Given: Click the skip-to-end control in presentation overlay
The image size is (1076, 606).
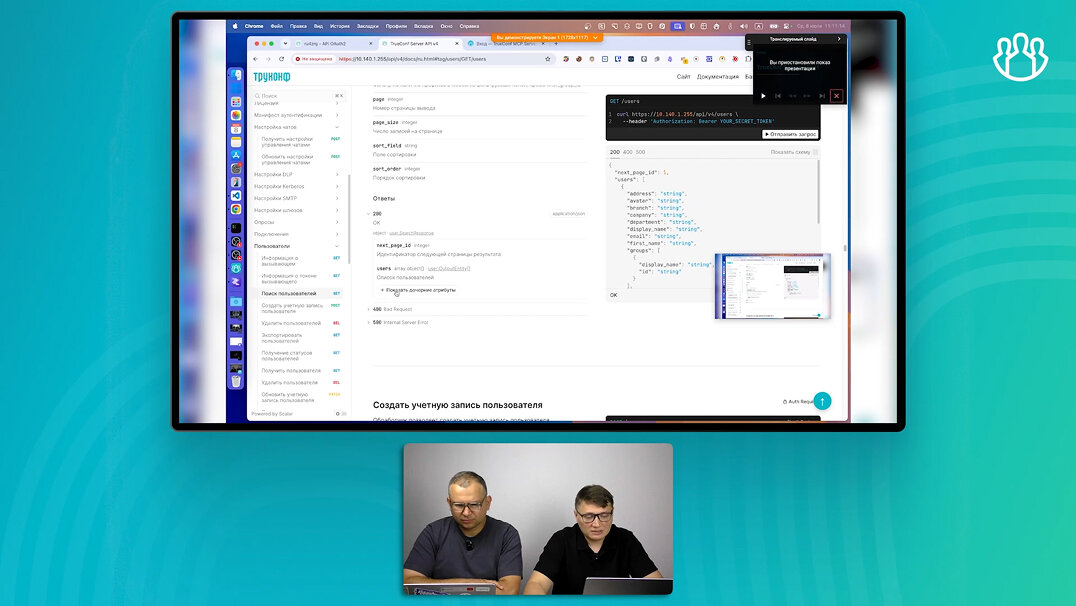Looking at the screenshot, I should 821,96.
